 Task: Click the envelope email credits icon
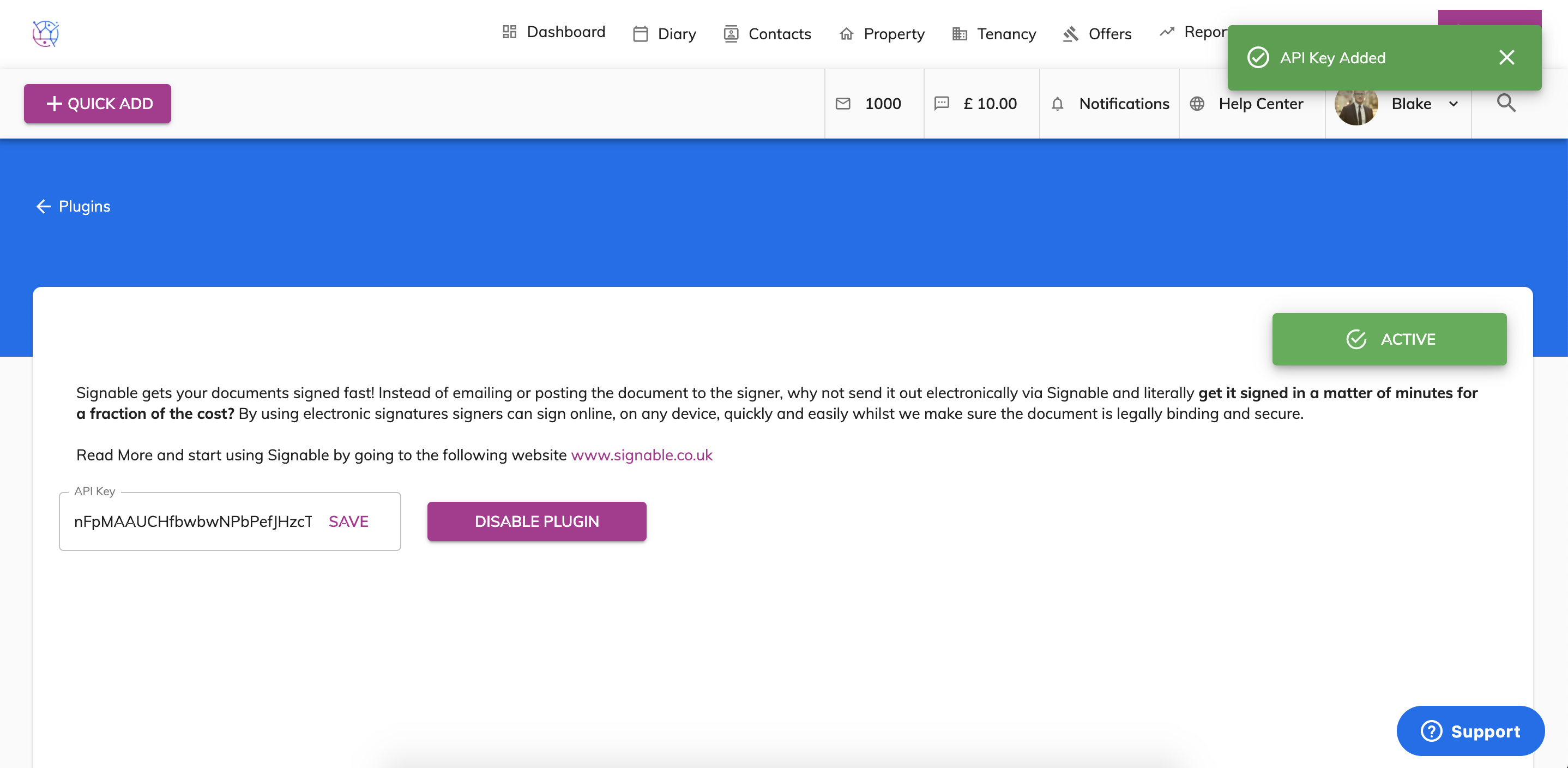pyautogui.click(x=843, y=104)
